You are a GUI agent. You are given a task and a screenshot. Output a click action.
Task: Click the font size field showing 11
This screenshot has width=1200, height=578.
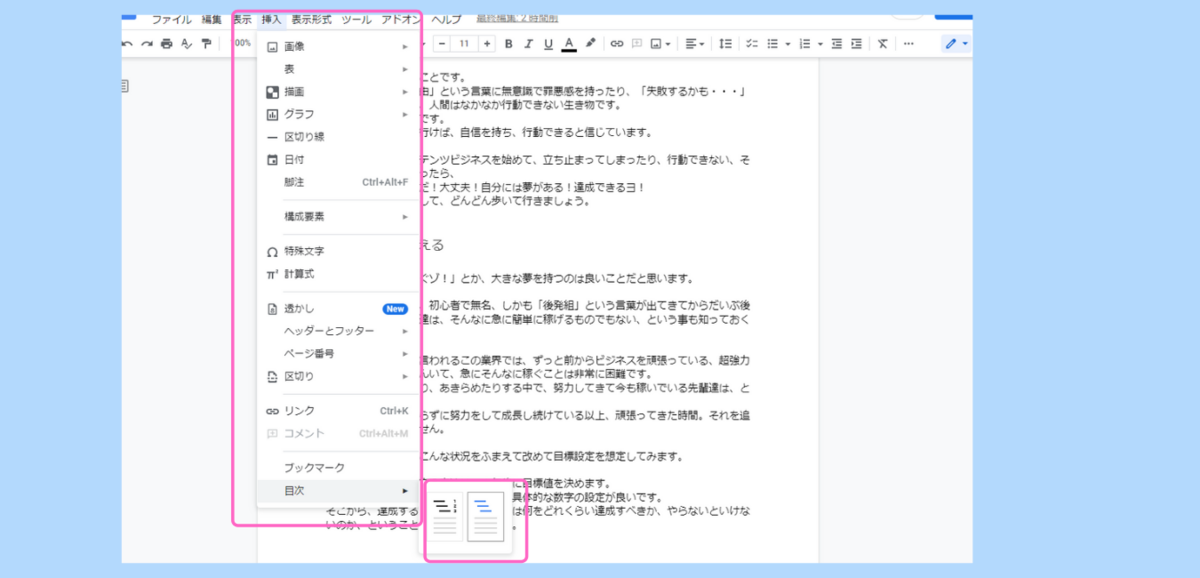click(464, 44)
